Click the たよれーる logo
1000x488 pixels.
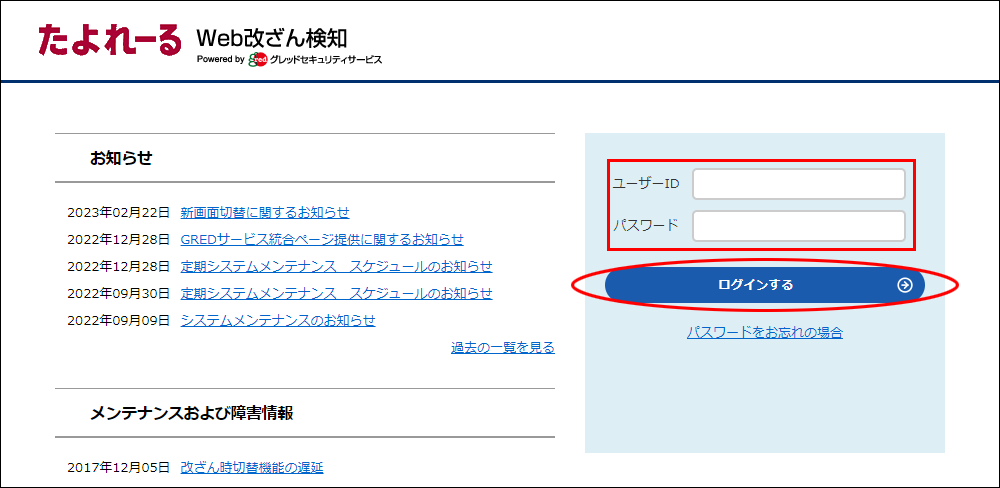point(110,39)
